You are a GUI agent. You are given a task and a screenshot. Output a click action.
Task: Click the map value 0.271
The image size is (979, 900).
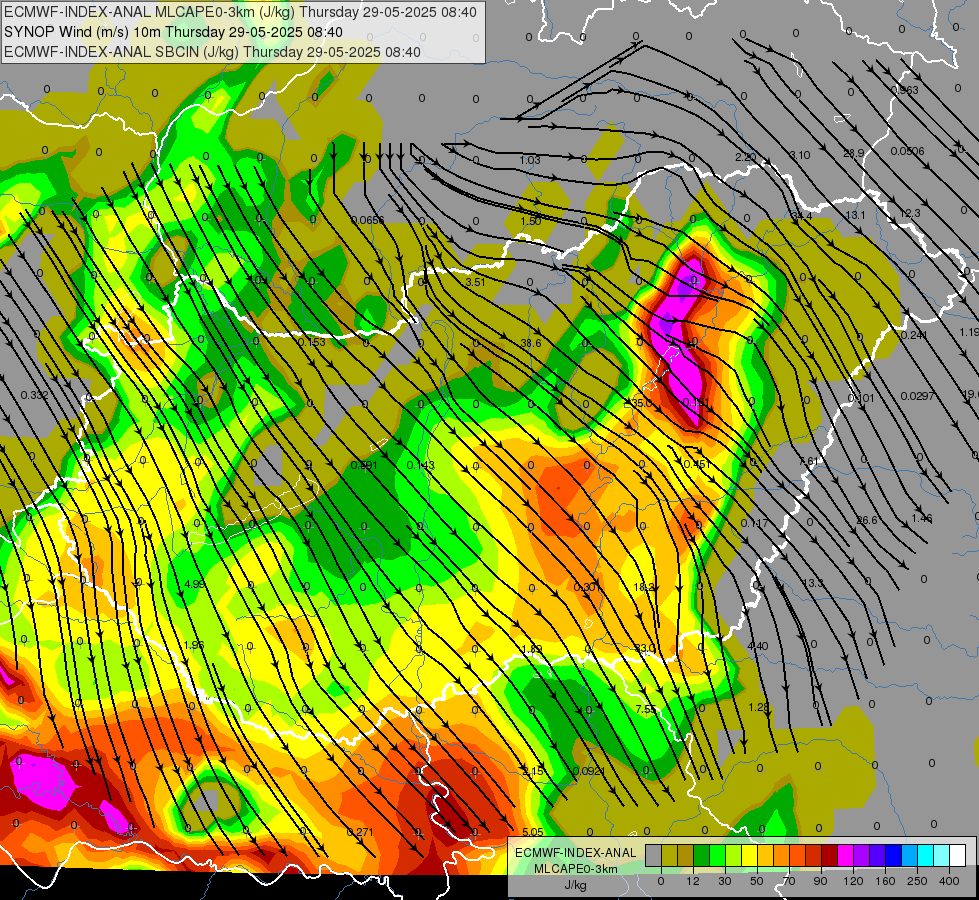[x=360, y=831]
